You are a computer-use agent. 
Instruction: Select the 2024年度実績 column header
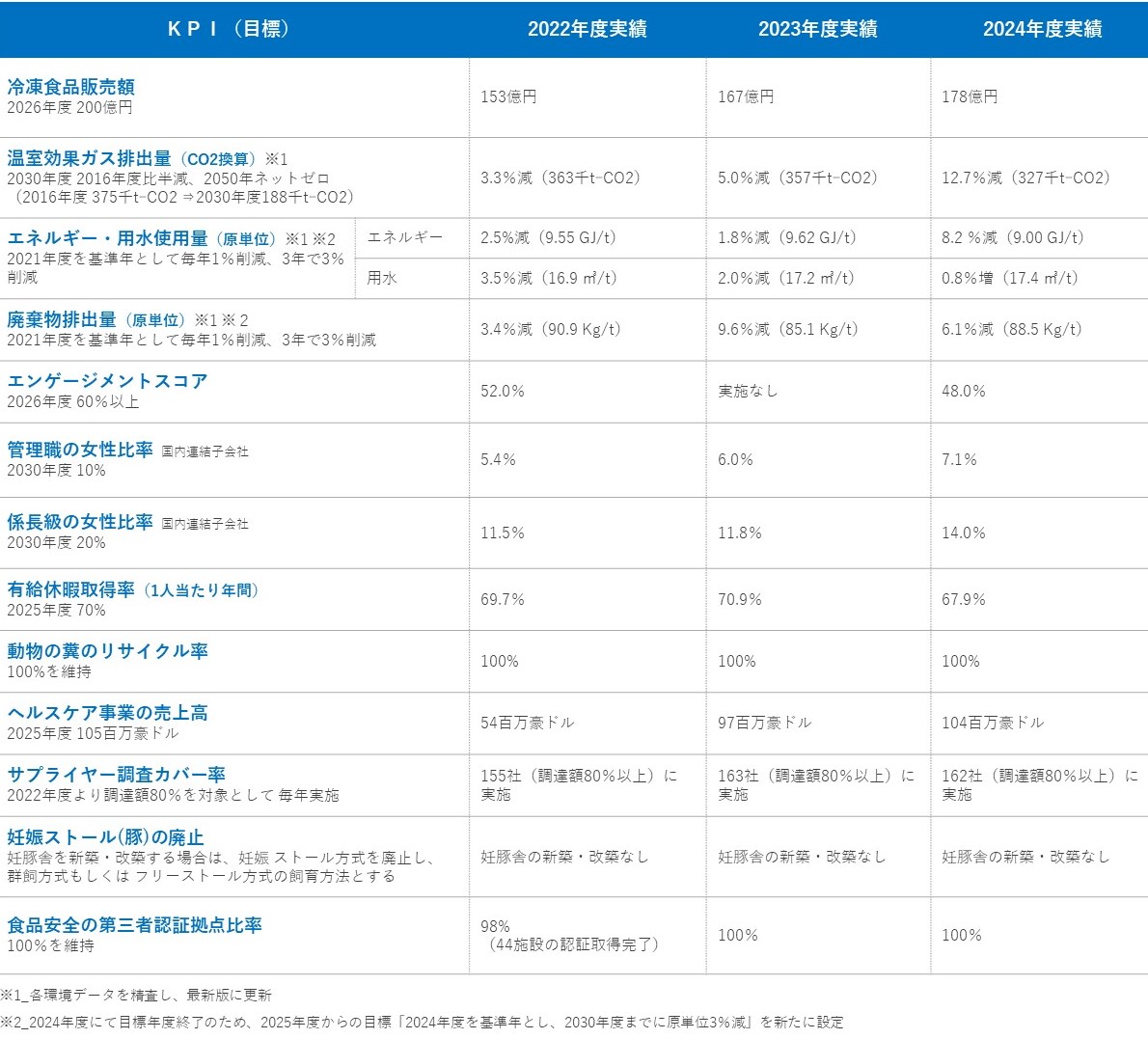pos(1042,29)
